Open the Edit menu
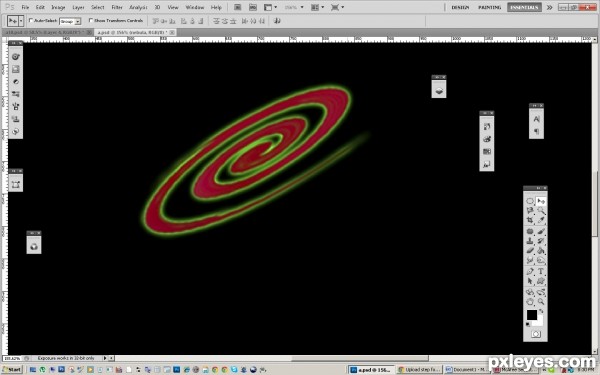The height and width of the screenshot is (375, 600). 40,7
